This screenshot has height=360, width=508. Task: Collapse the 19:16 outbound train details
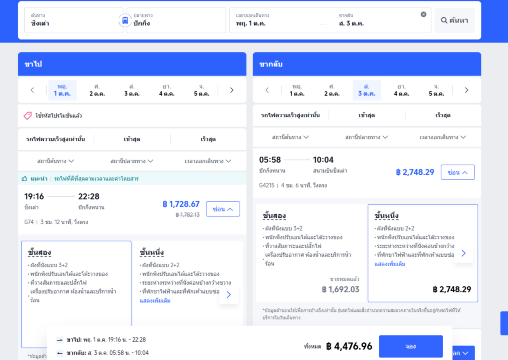223,209
